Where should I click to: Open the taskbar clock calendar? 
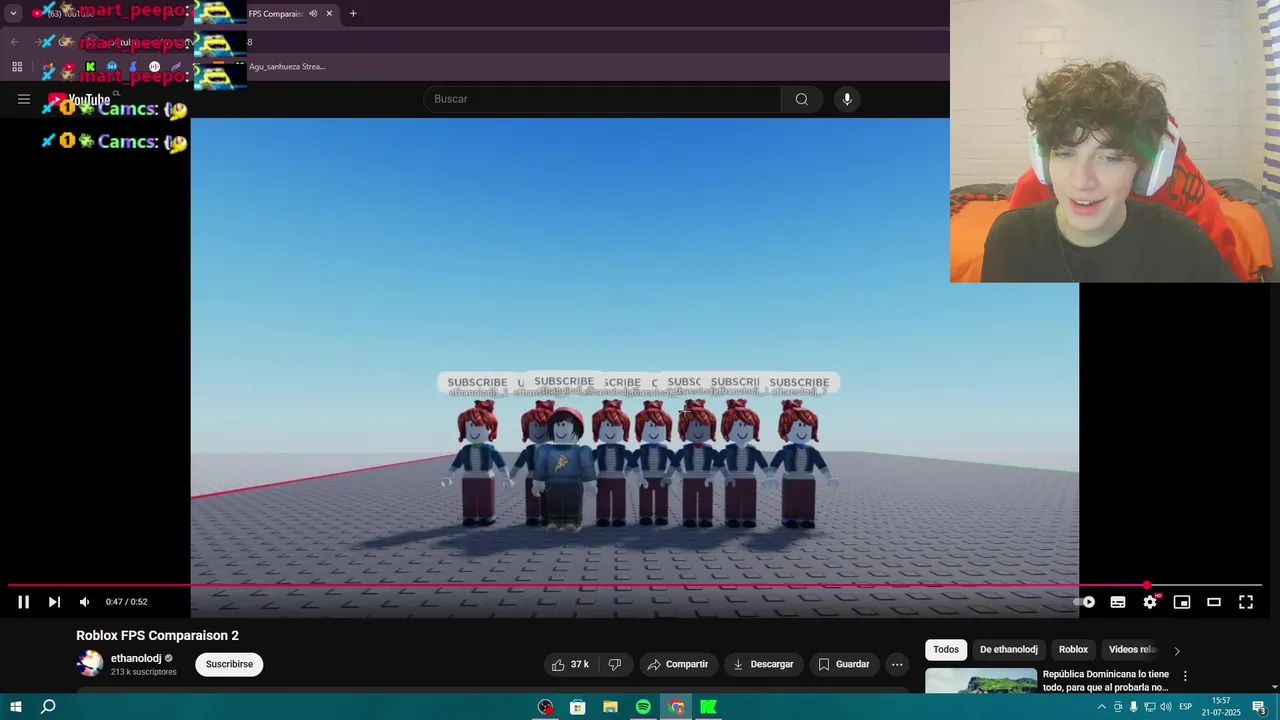pos(1221,707)
